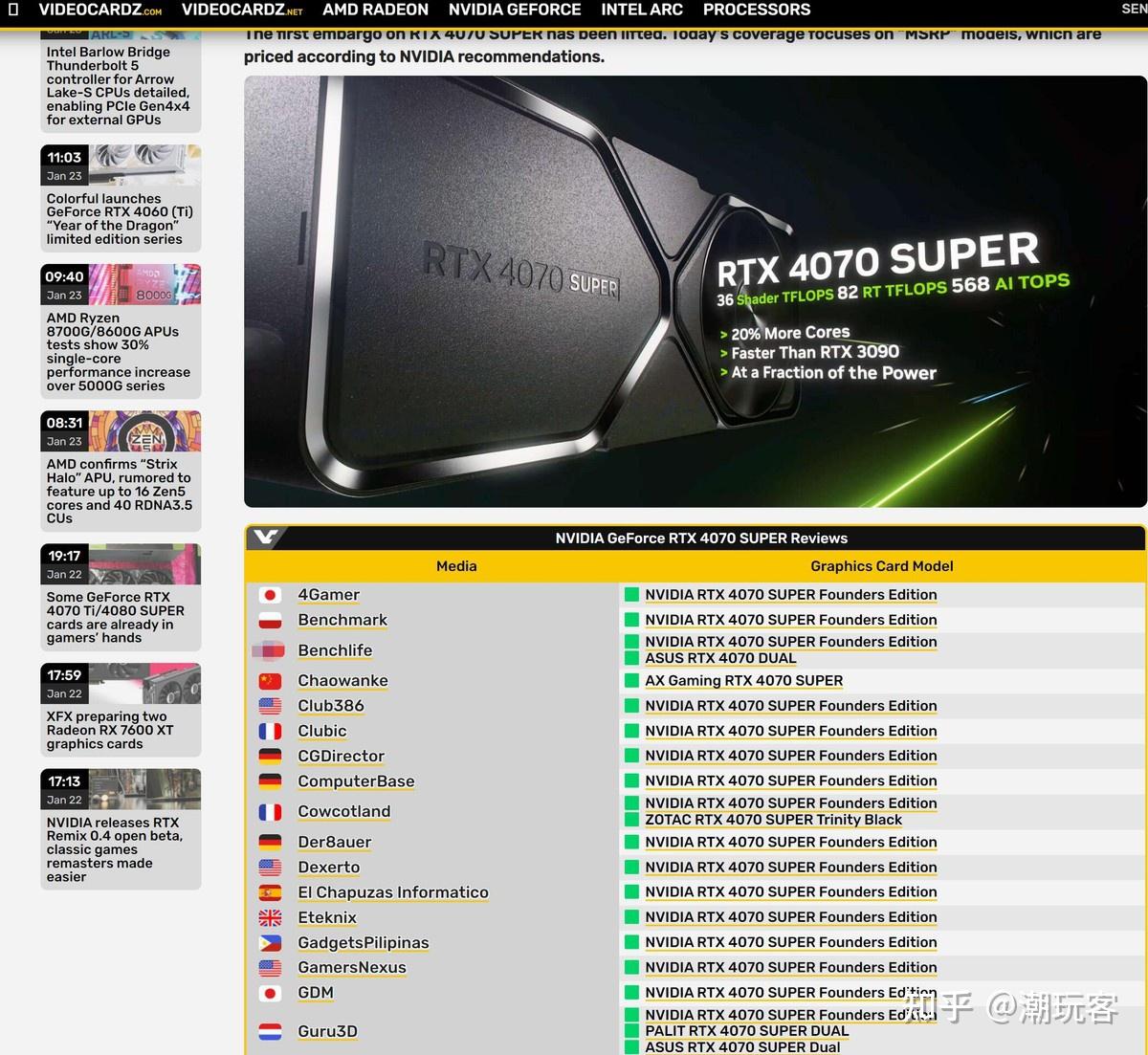Click the China flag icon next to Chaowanke
This screenshot has height=1055, width=1148.
click(271, 681)
